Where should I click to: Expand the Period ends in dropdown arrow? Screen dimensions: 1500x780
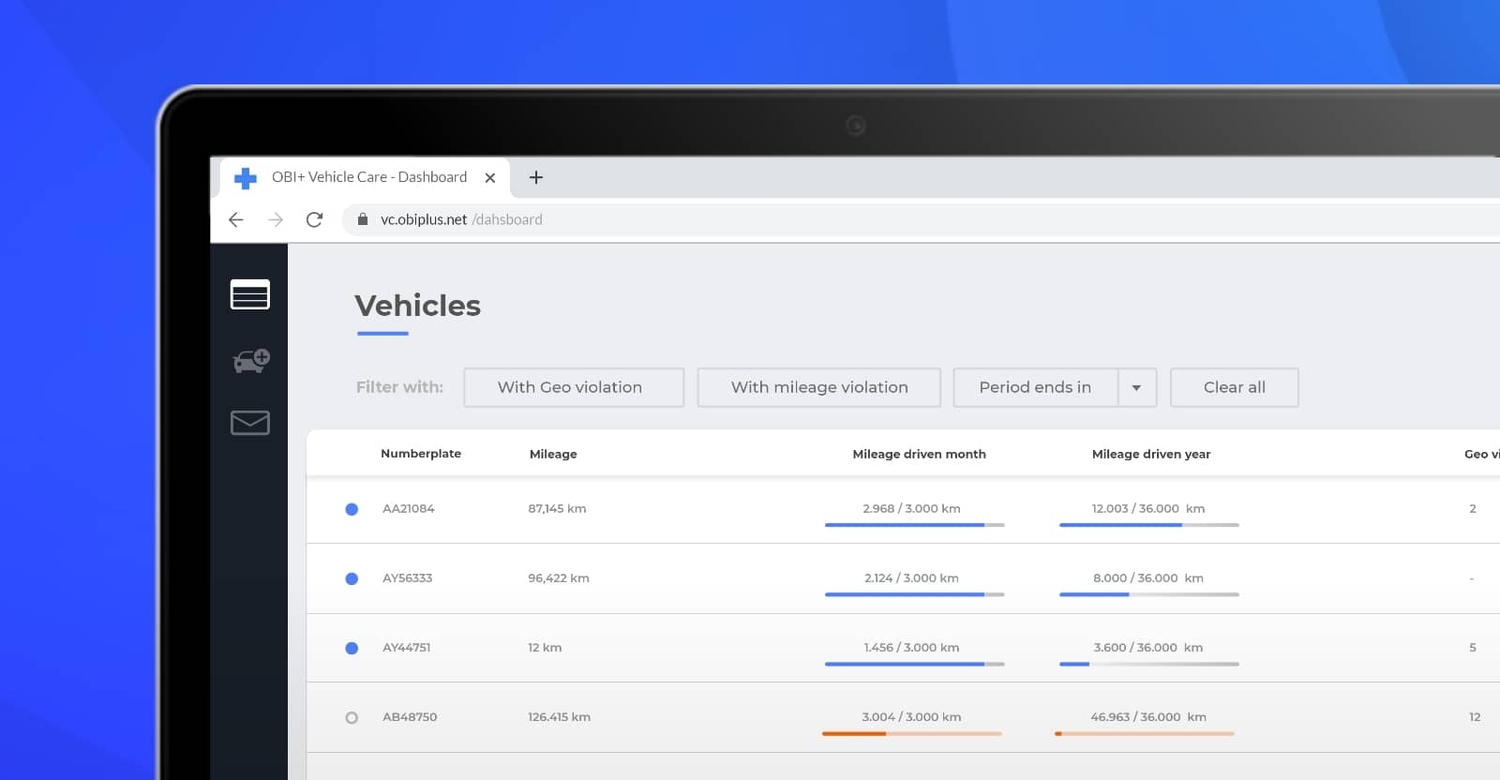1137,387
